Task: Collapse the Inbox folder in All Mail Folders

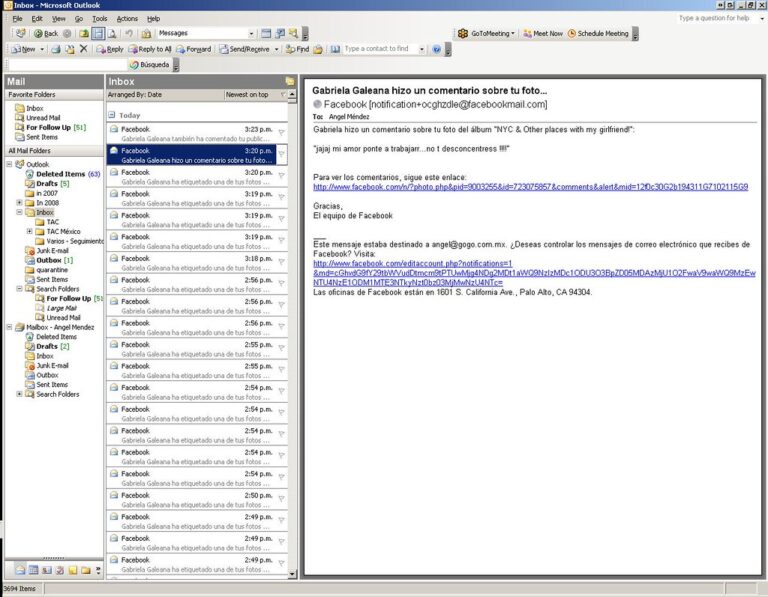Action: 20,212
